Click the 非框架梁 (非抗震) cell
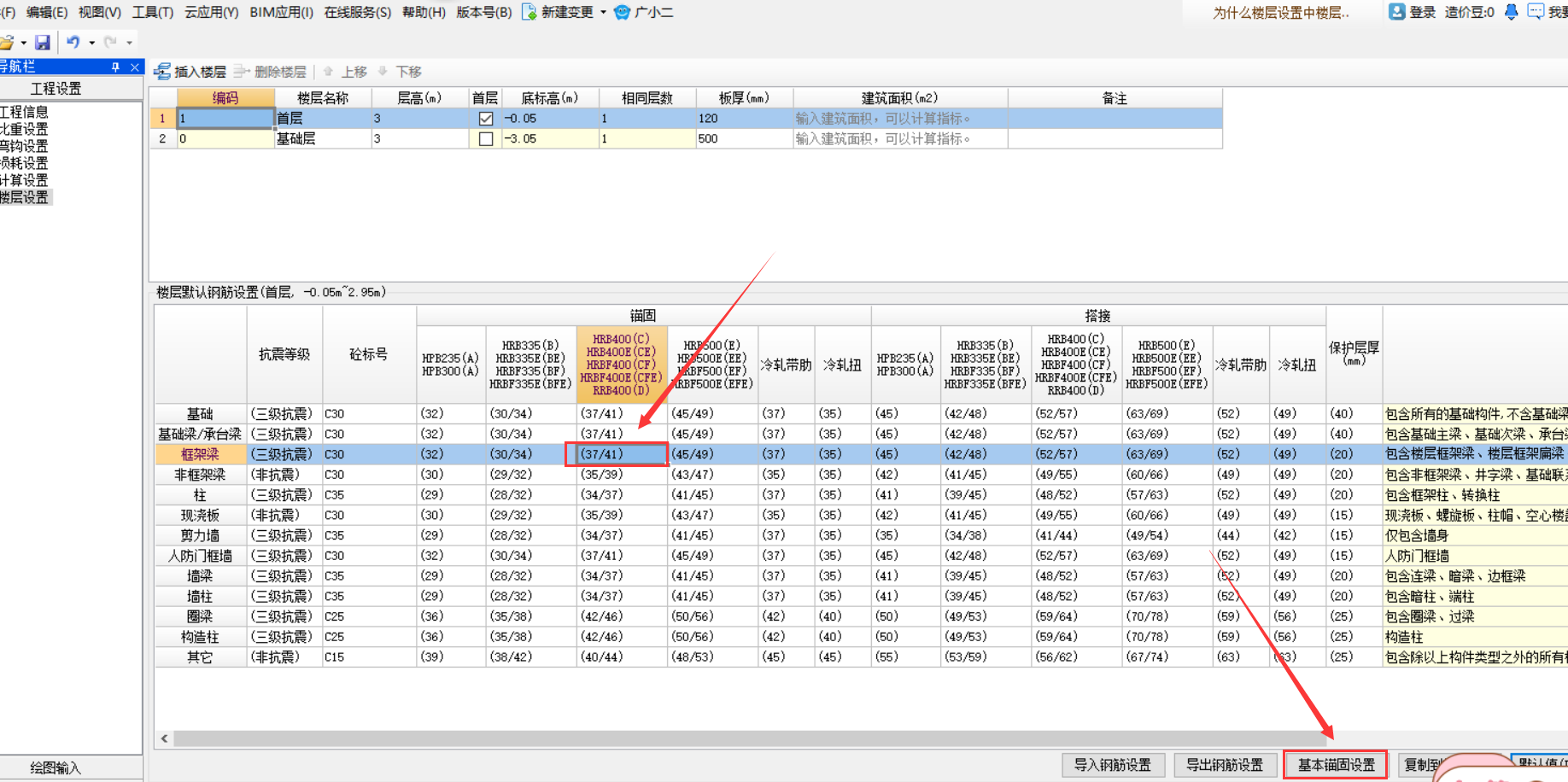Image resolution: width=1568 pixels, height=782 pixels. [284, 475]
